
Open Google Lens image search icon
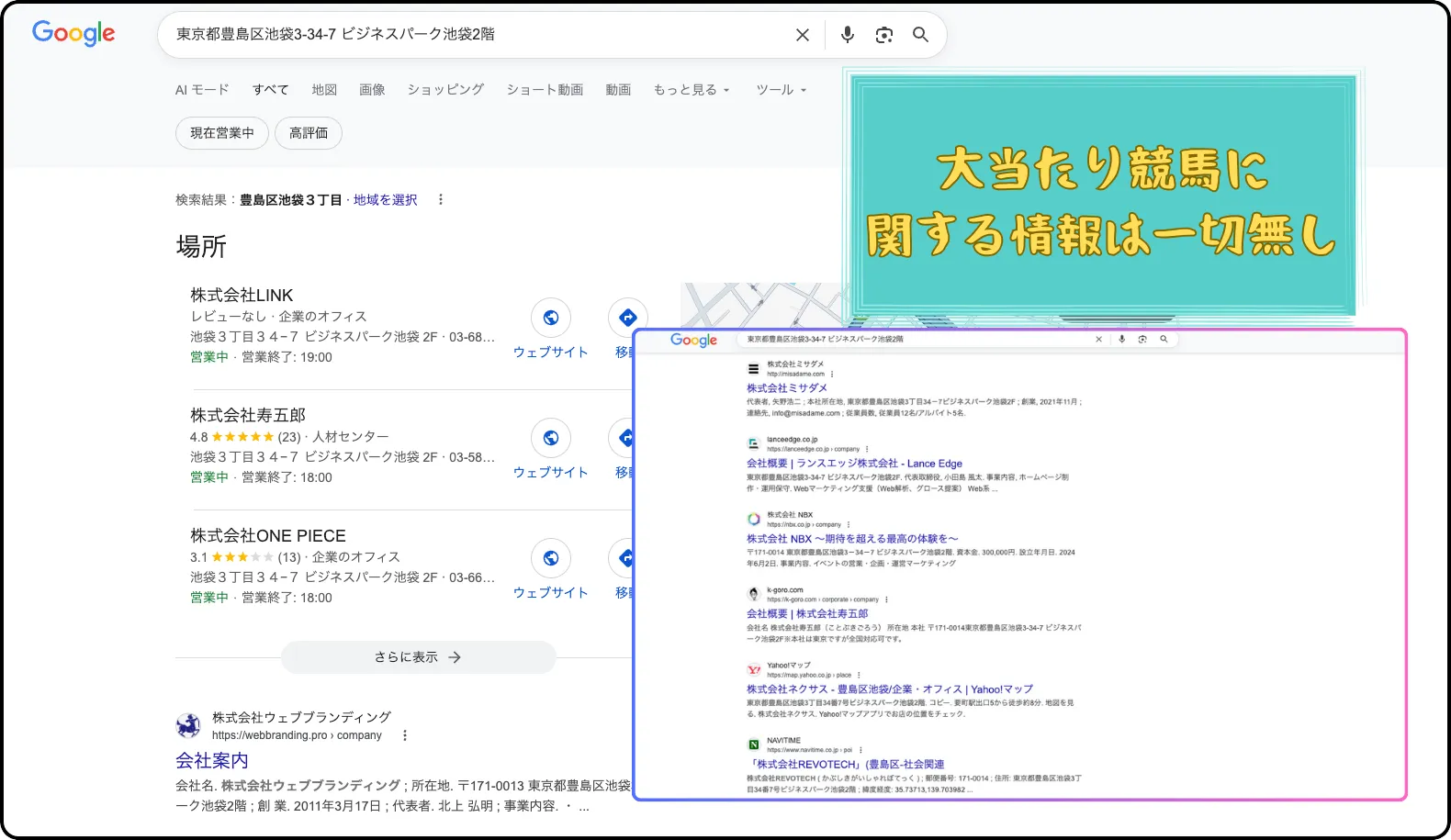pos(883,35)
